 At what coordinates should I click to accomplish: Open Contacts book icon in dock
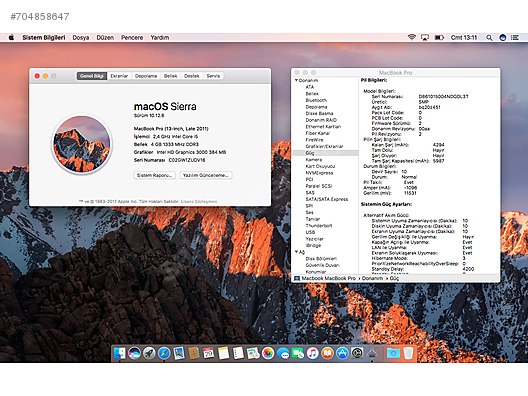[x=194, y=353]
